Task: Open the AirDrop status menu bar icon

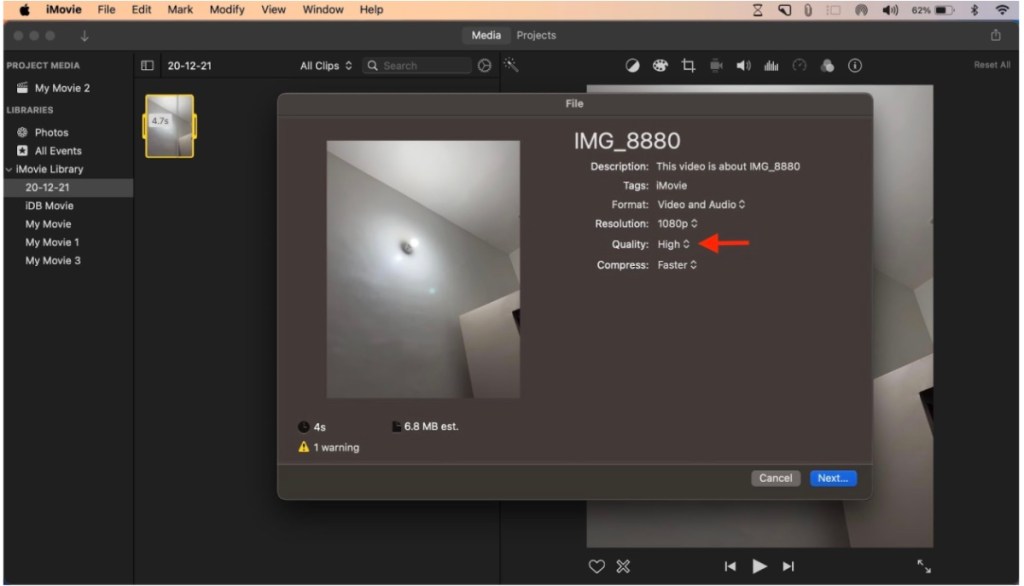Action: coord(861,10)
